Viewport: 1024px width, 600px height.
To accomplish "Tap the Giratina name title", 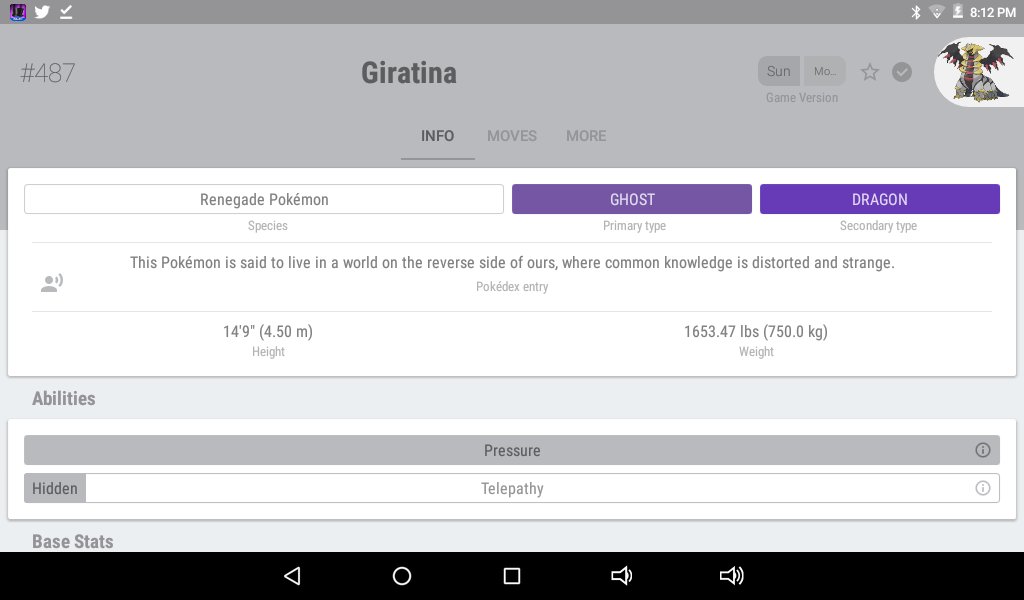I will point(409,72).
